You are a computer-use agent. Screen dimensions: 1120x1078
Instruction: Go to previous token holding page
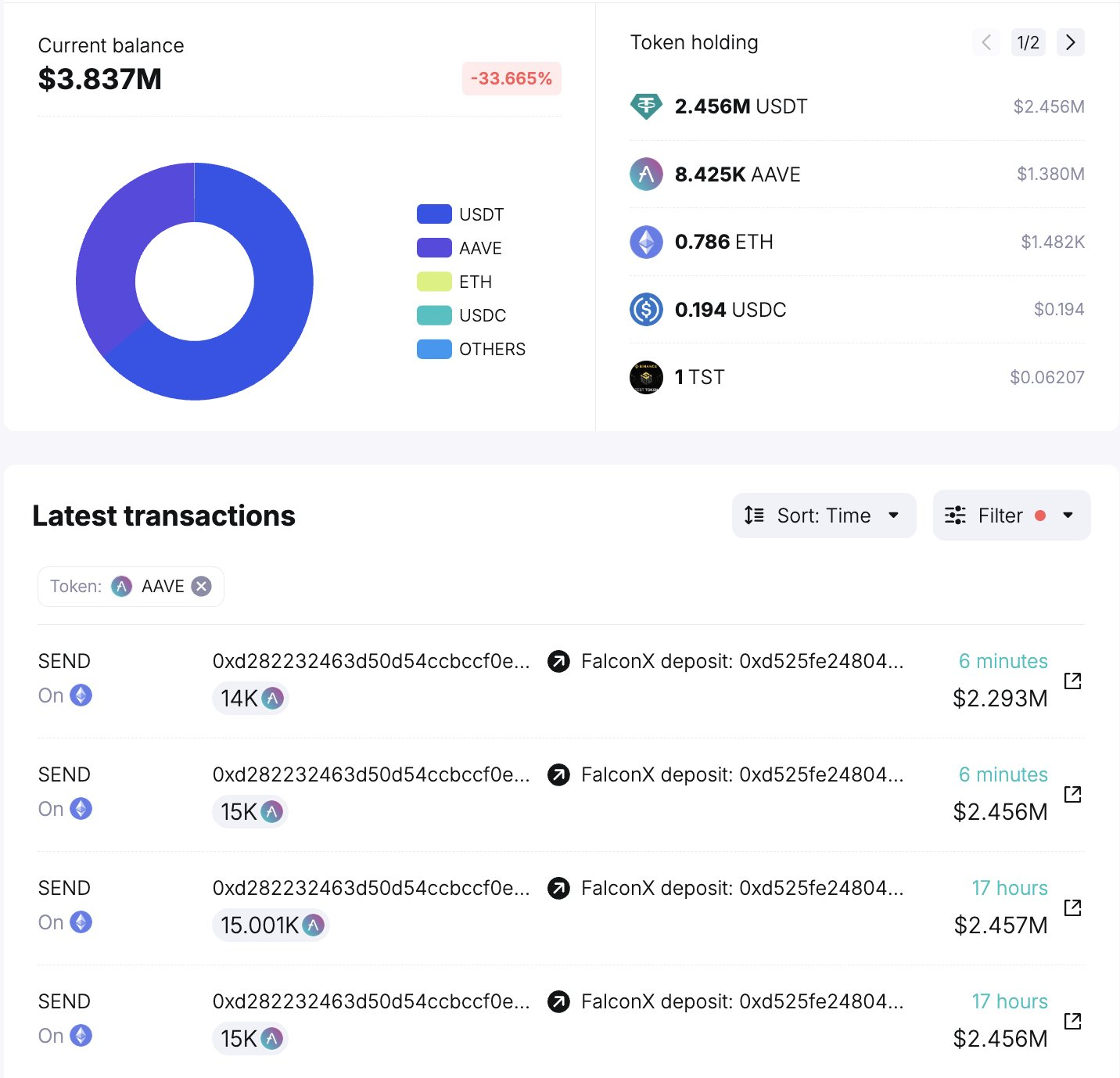pyautogui.click(x=986, y=42)
